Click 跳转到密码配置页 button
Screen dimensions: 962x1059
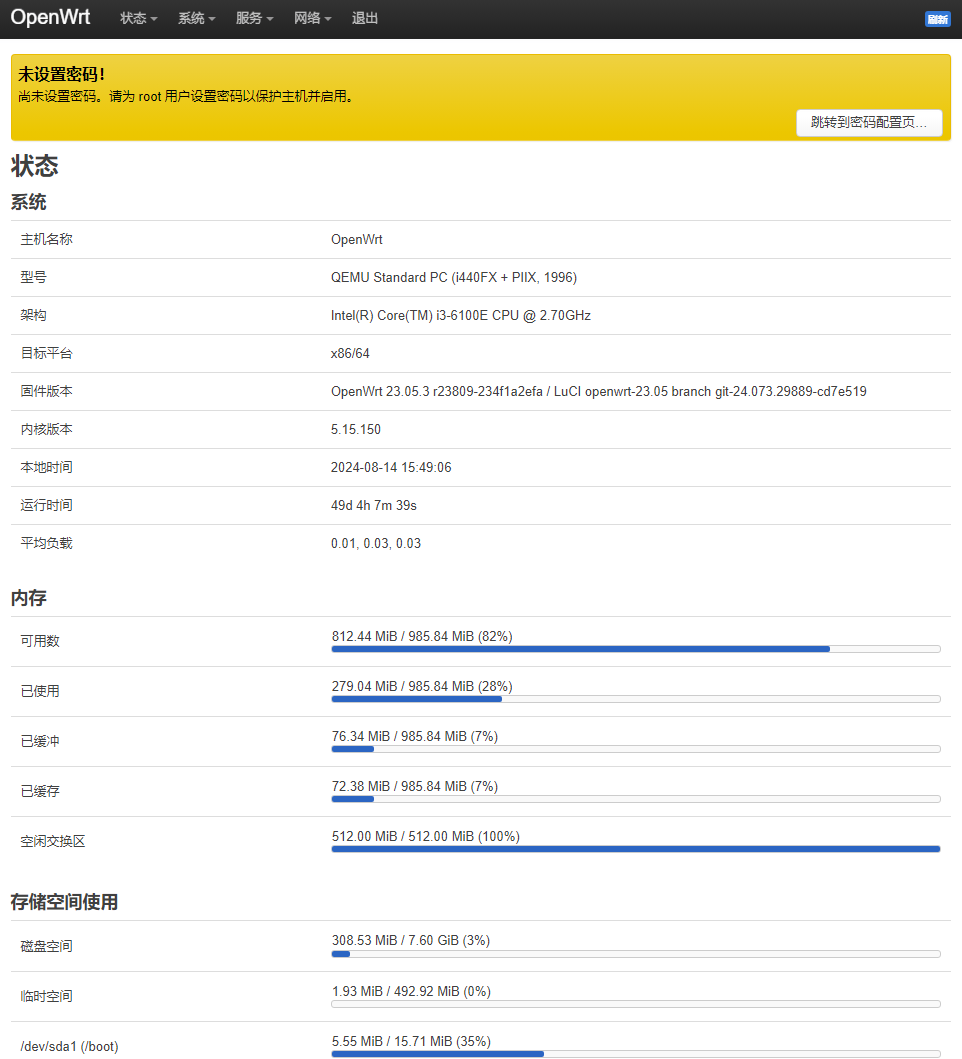click(x=869, y=122)
